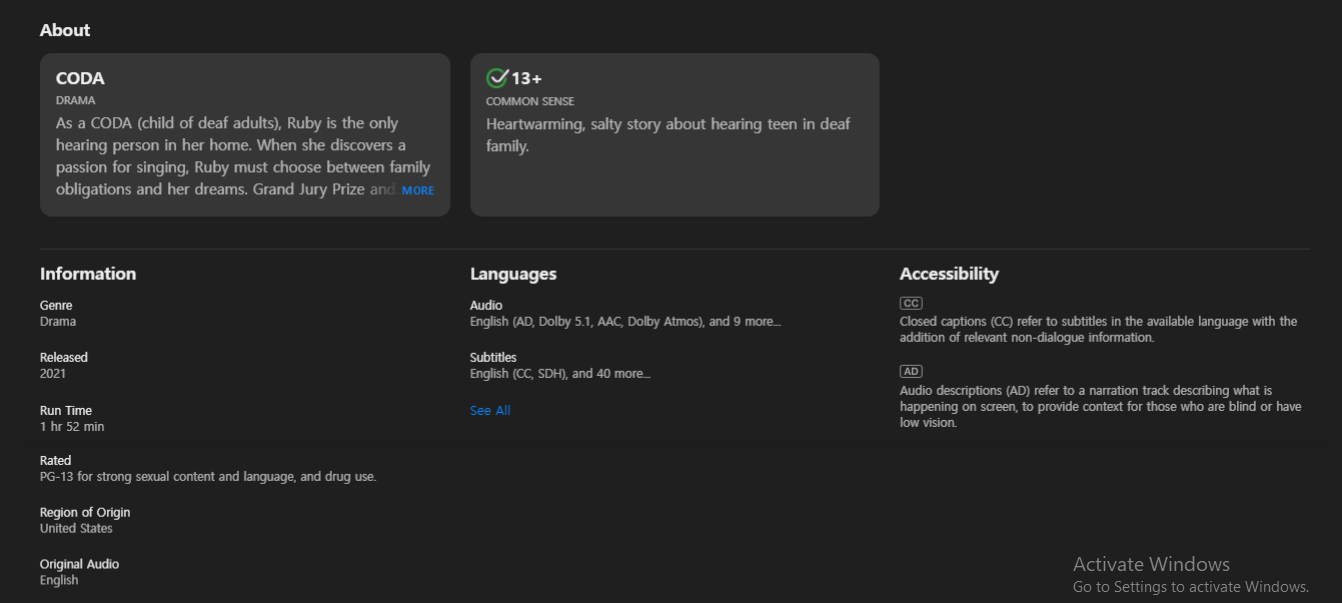
Task: Click the CODA title in the About card
Action: click(80, 78)
